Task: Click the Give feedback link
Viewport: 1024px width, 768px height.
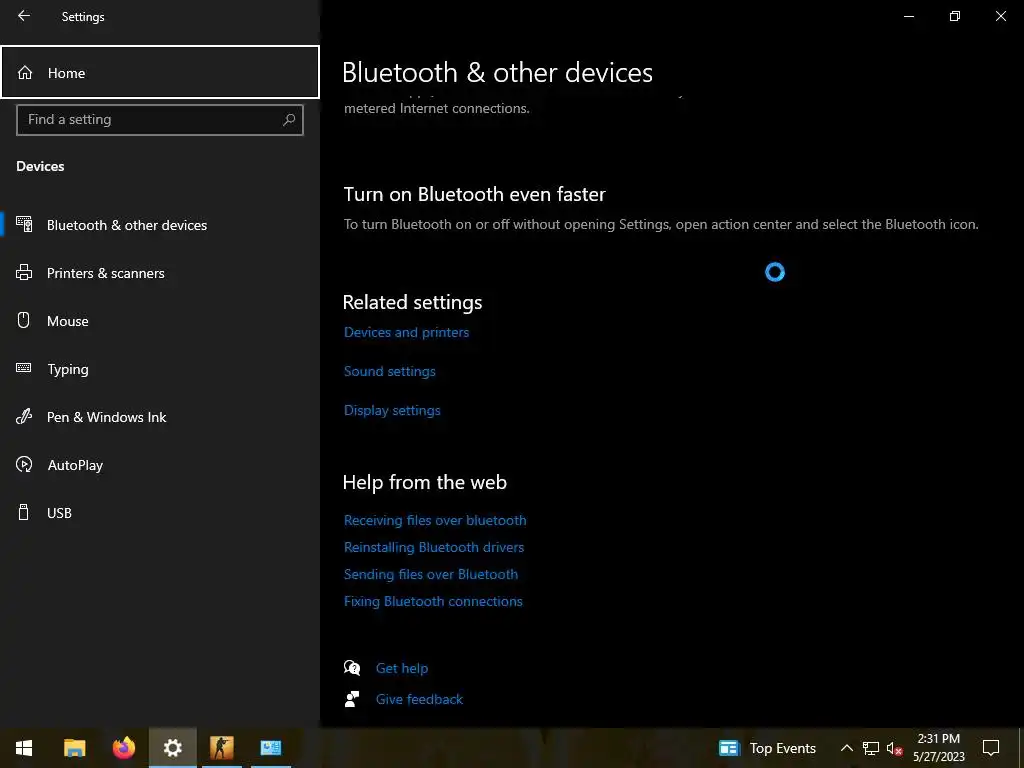Action: pyautogui.click(x=419, y=699)
